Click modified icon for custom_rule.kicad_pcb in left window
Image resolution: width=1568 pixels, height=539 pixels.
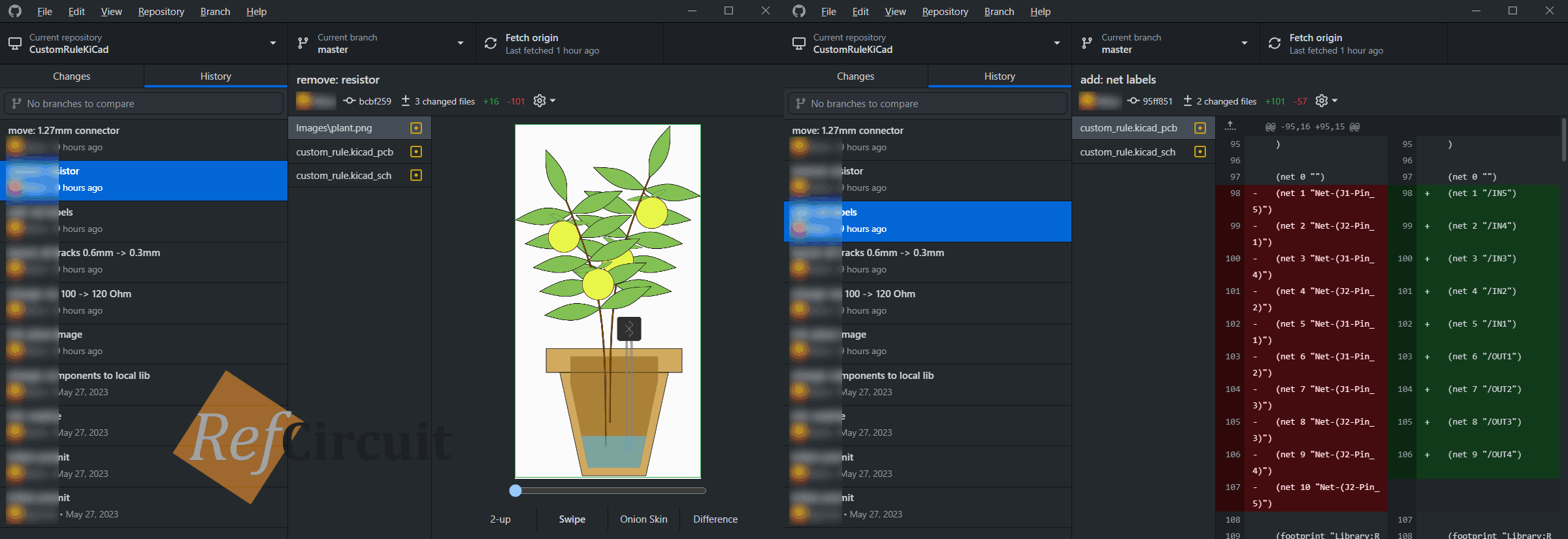pyautogui.click(x=416, y=152)
